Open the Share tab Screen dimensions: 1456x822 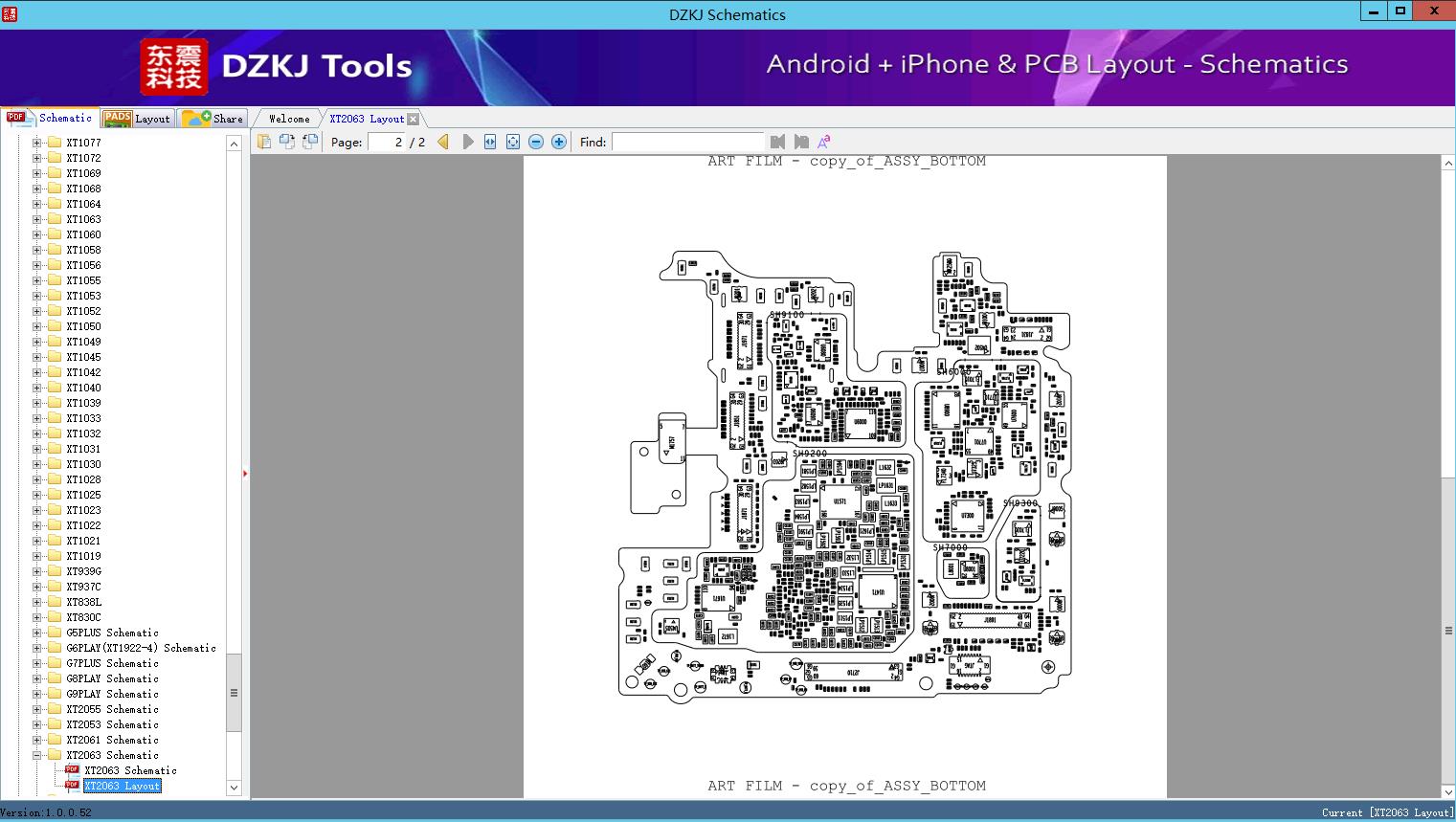tap(213, 119)
